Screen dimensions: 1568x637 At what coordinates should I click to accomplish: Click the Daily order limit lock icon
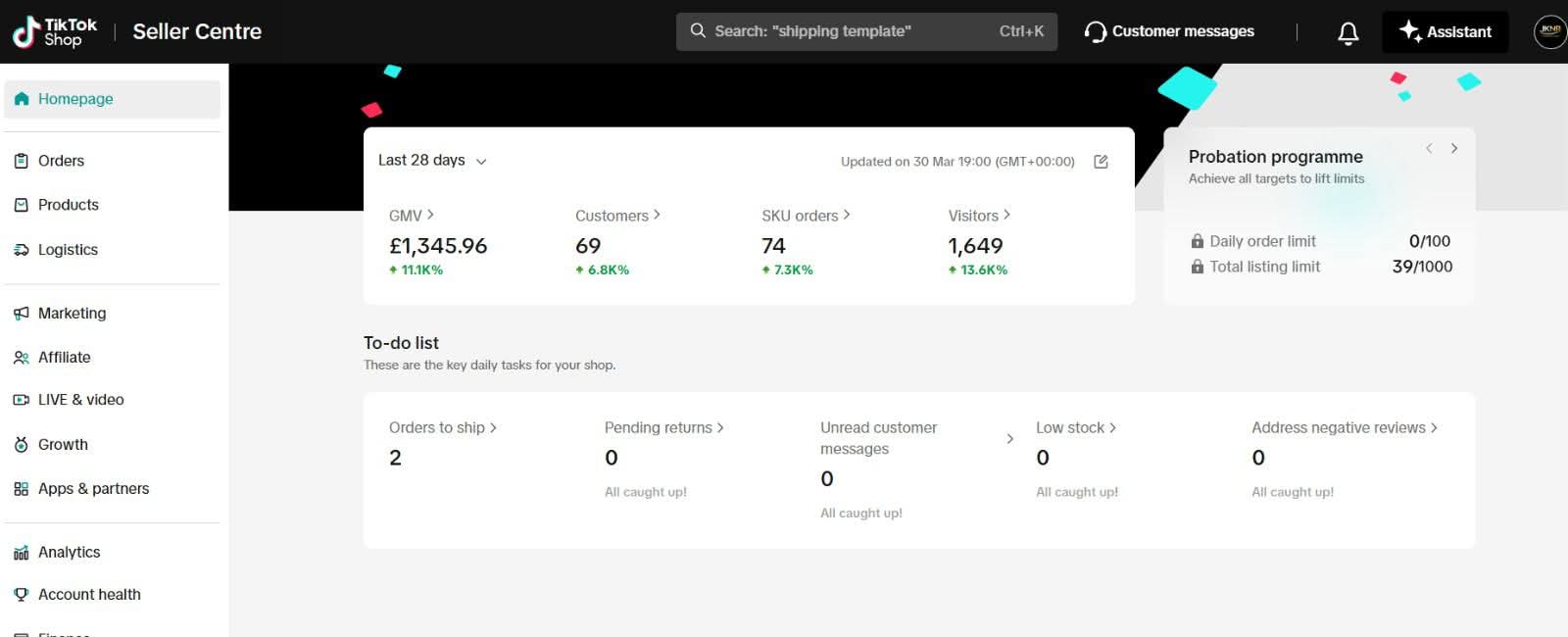[x=1197, y=241]
